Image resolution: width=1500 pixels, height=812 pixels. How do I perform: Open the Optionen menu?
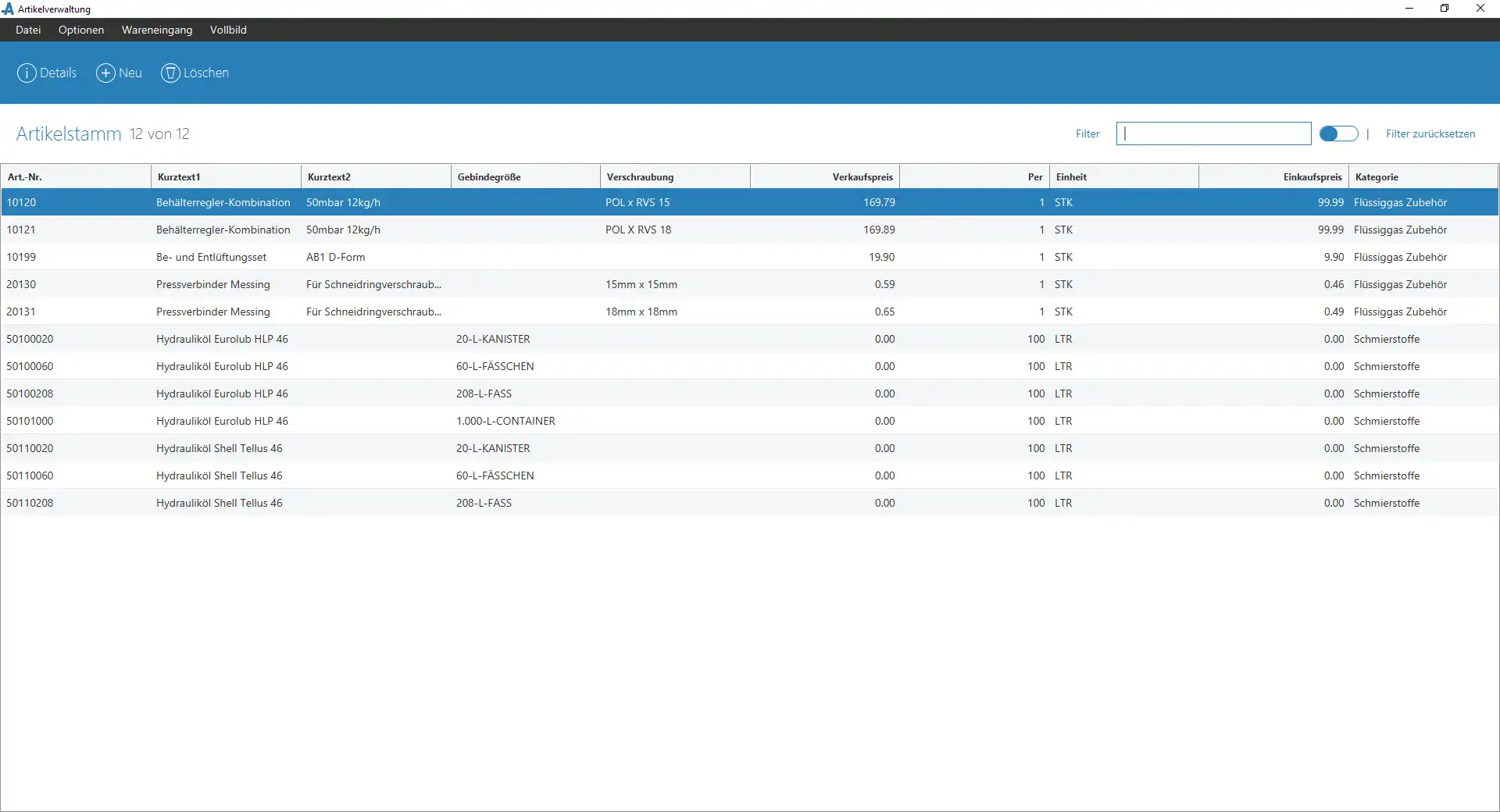click(x=81, y=30)
